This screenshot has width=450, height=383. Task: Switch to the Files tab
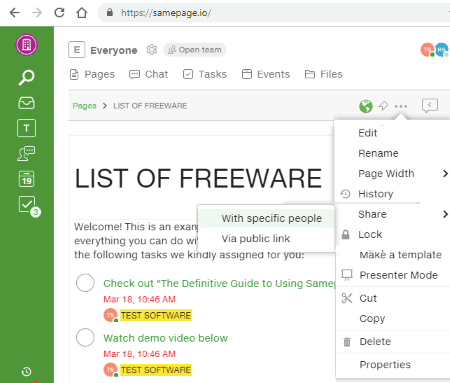pos(324,74)
